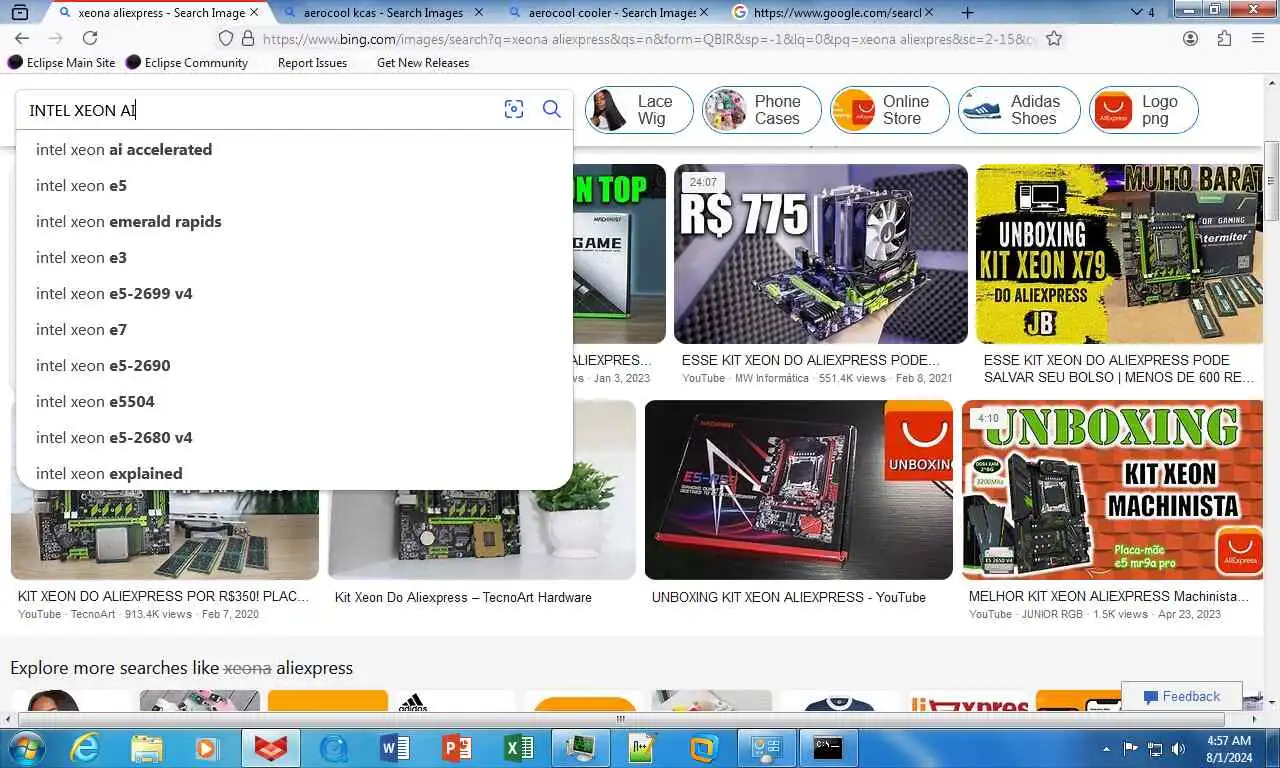Open a new tab with the plus button
1280x768 pixels.
[967, 13]
